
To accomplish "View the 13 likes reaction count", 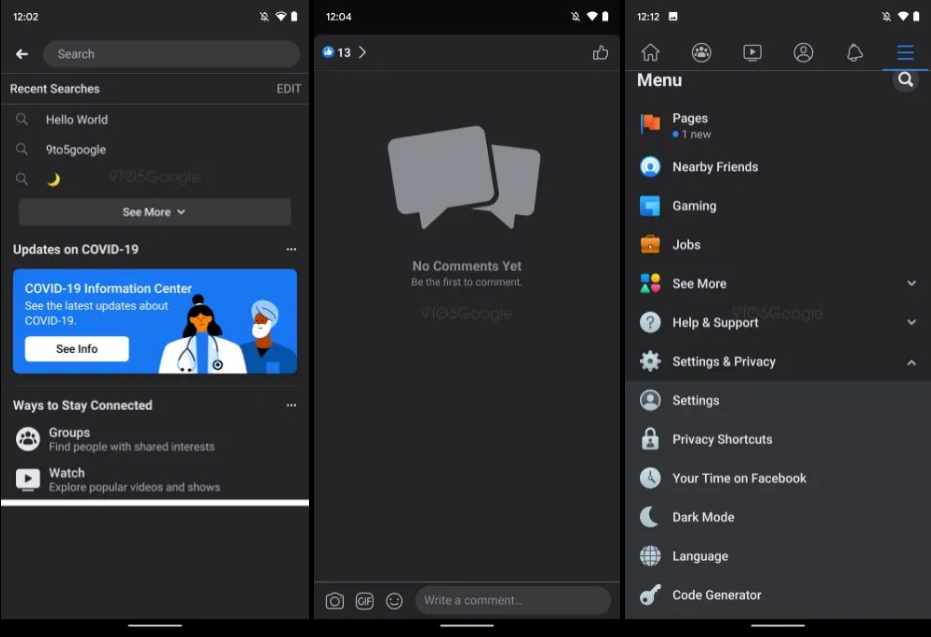I will pos(337,52).
